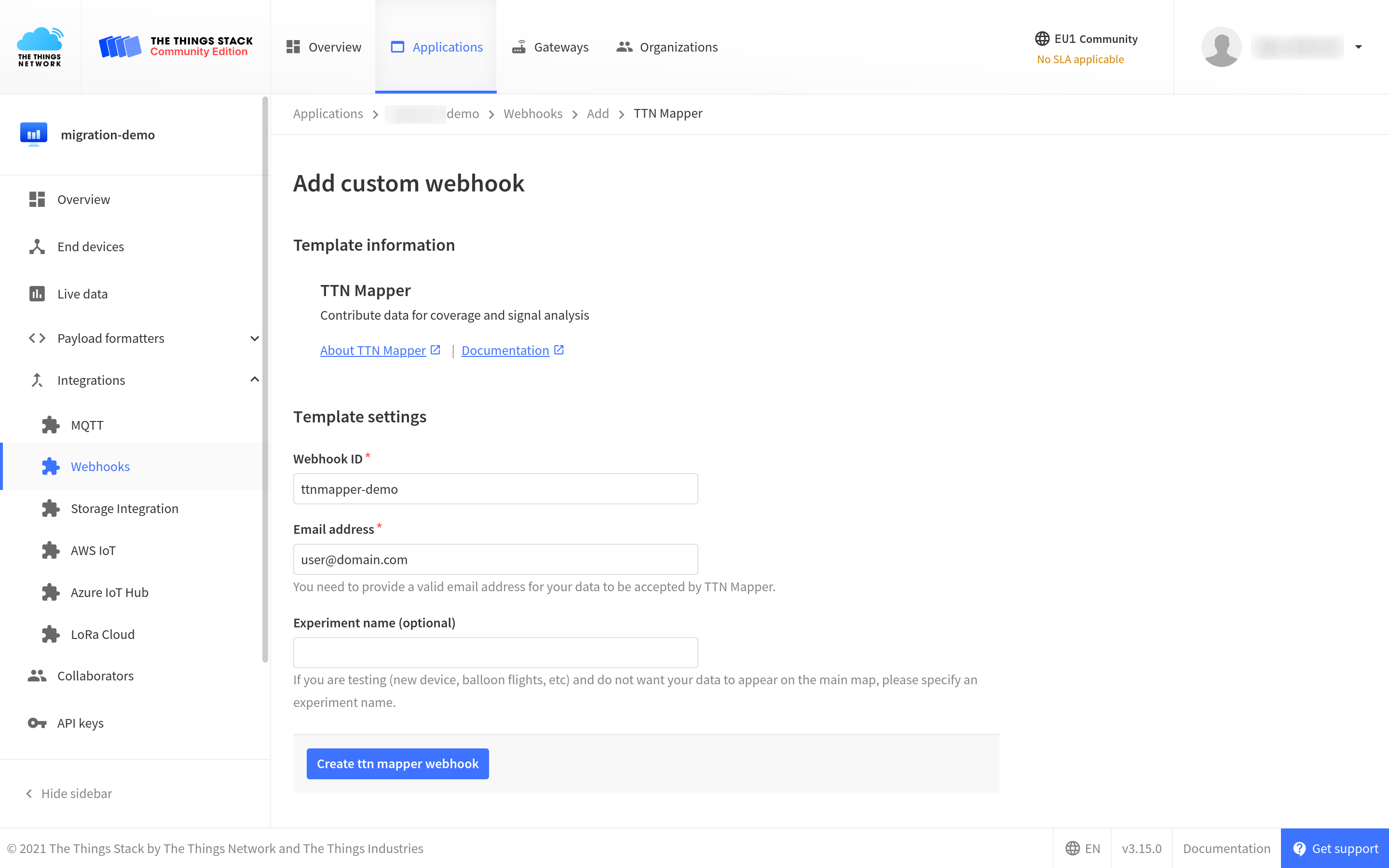Open the AWS IoT integration
The image size is (1389, 868).
[93, 550]
